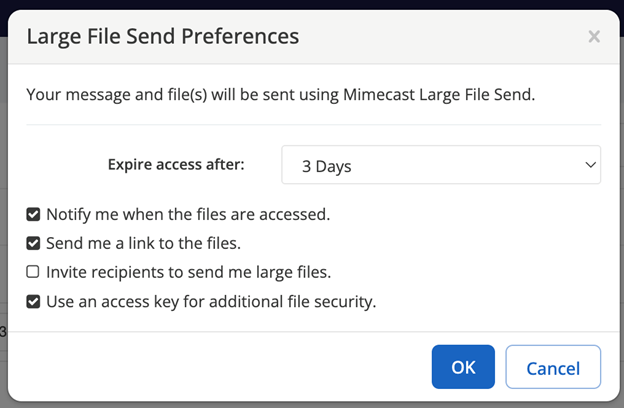Click the dimmed dark background above the dialog
The image size is (624, 408).
click(312, 4)
